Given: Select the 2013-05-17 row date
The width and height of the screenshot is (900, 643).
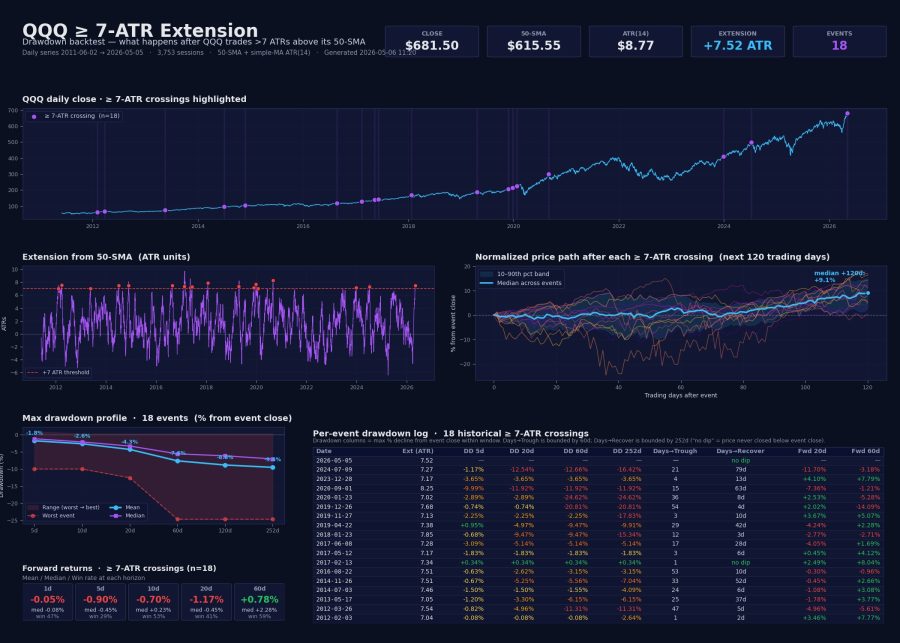Looking at the screenshot, I should coord(334,599).
